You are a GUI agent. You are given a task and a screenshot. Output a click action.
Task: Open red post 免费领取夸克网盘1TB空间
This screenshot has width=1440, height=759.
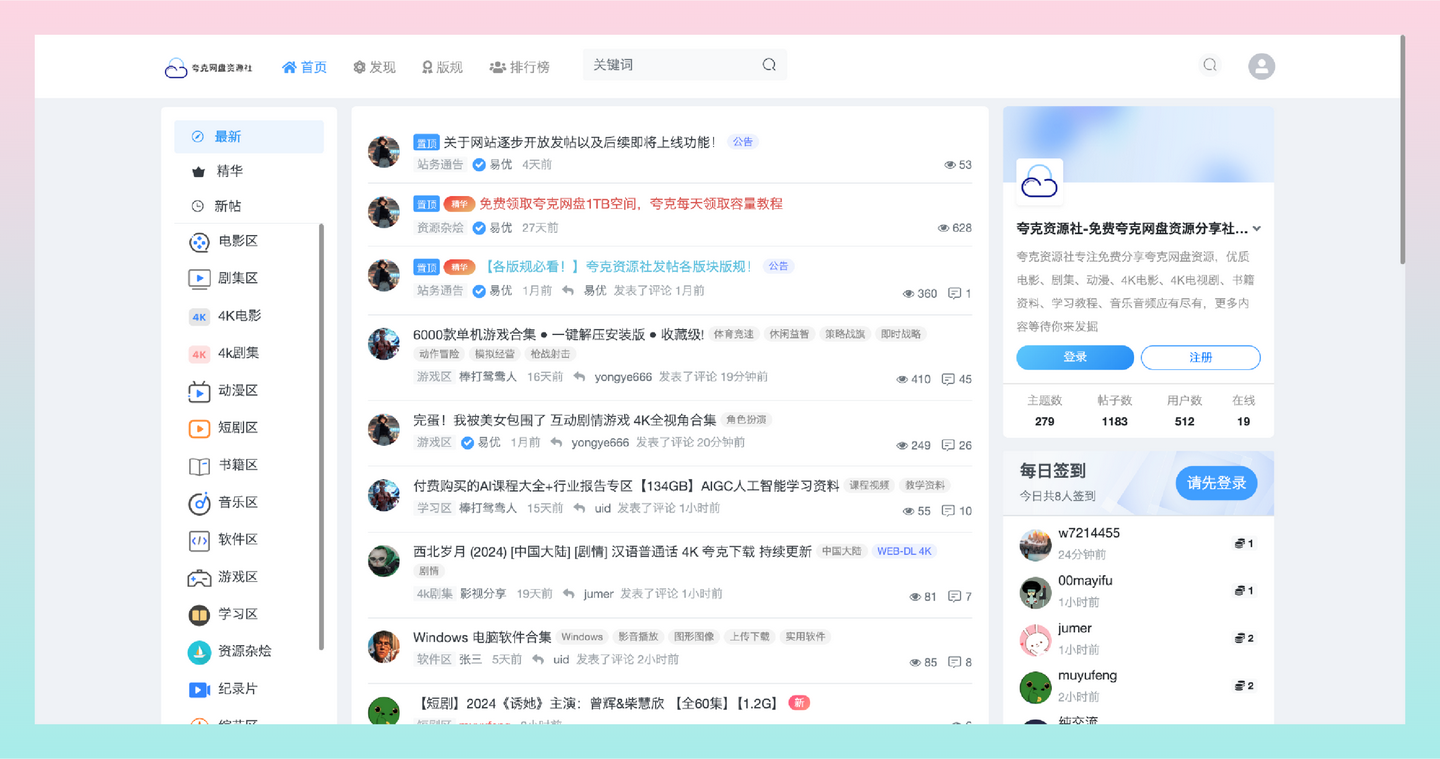click(631, 203)
